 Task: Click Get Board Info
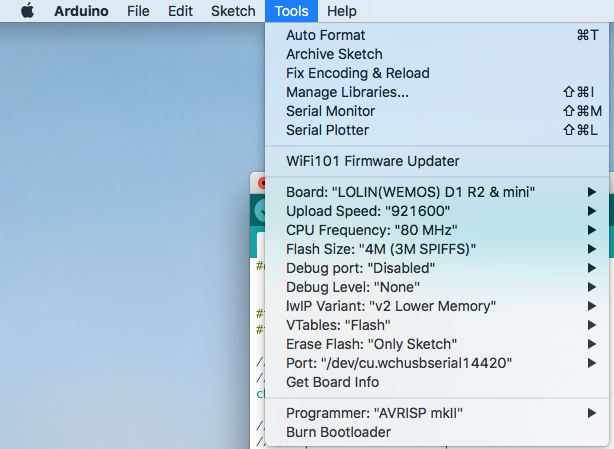click(332, 382)
